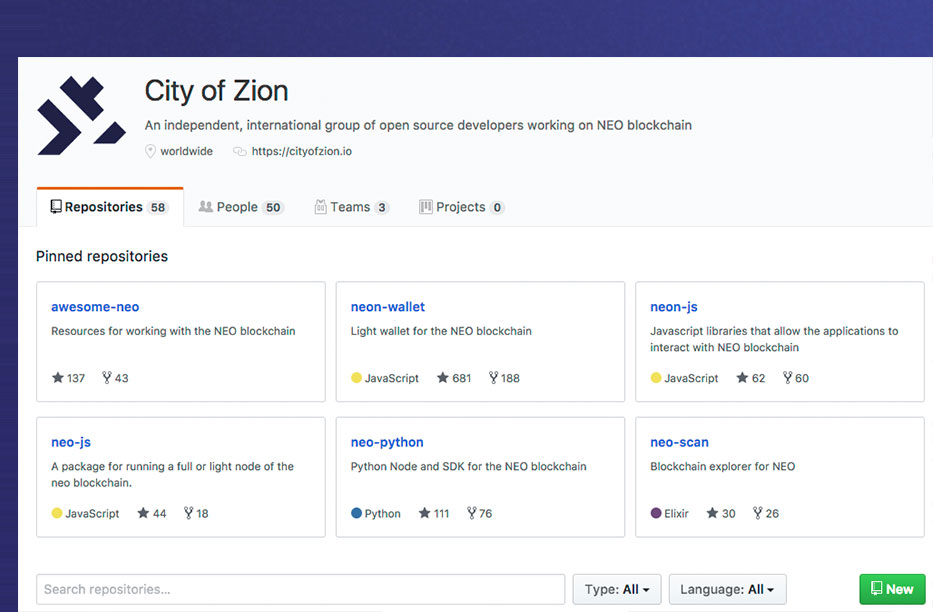The width and height of the screenshot is (933, 612).
Task: Click the Teams tab icon
Action: click(x=320, y=206)
